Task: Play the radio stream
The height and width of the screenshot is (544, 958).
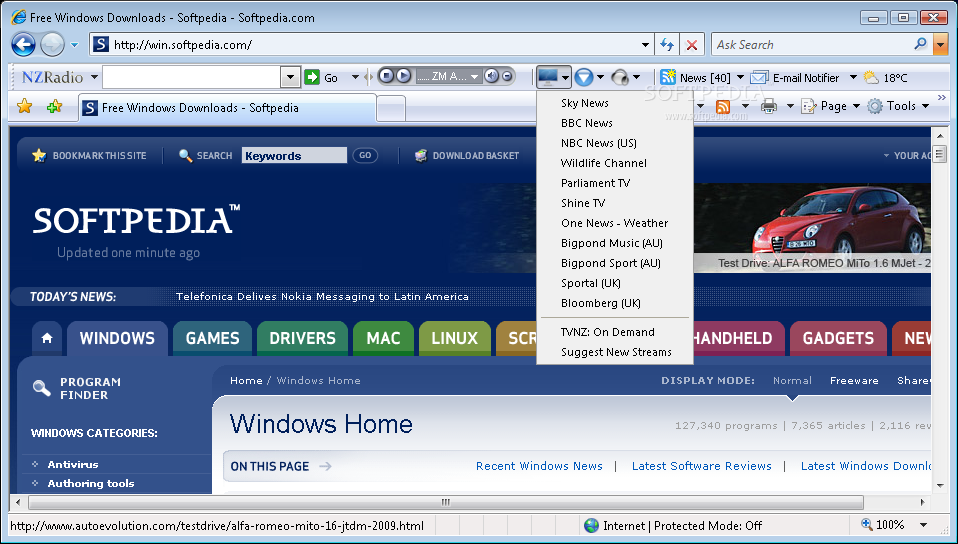Action: [x=403, y=76]
